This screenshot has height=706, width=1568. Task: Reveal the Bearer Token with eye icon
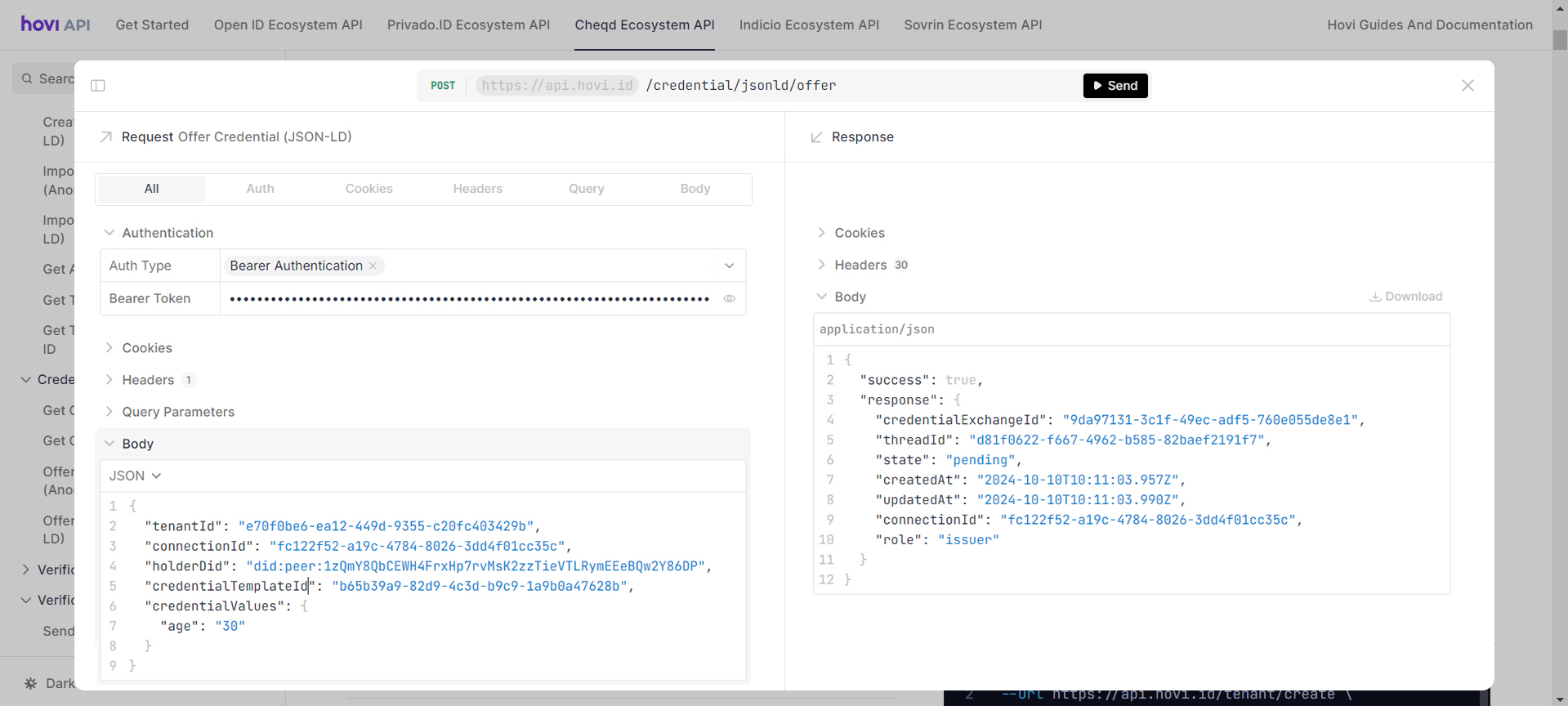pyautogui.click(x=729, y=299)
